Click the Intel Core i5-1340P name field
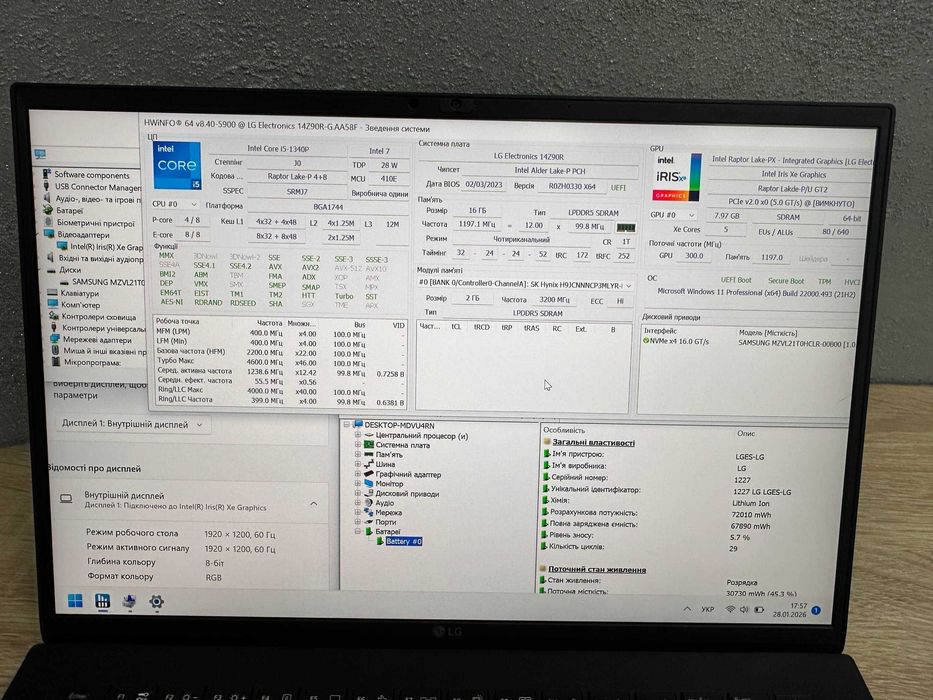This screenshot has height=700, width=933. [x=278, y=149]
